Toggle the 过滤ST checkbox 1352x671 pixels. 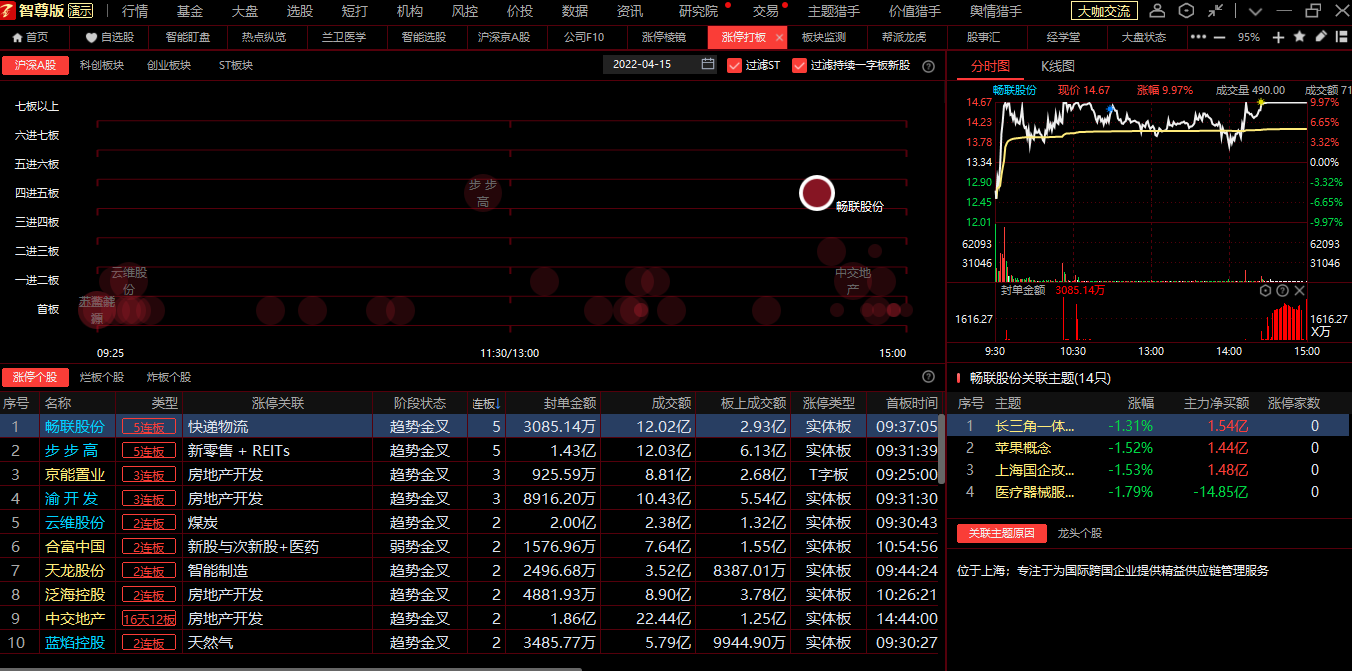tap(735, 66)
